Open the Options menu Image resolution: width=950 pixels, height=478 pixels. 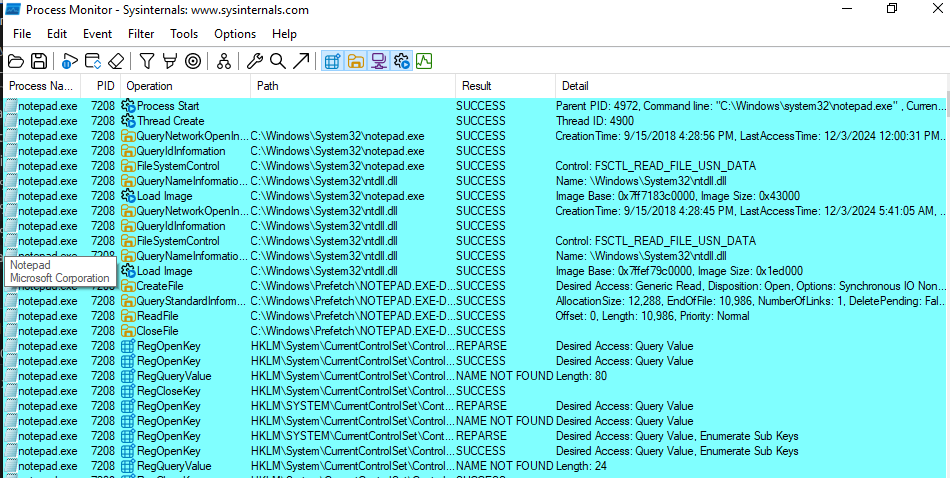[235, 34]
